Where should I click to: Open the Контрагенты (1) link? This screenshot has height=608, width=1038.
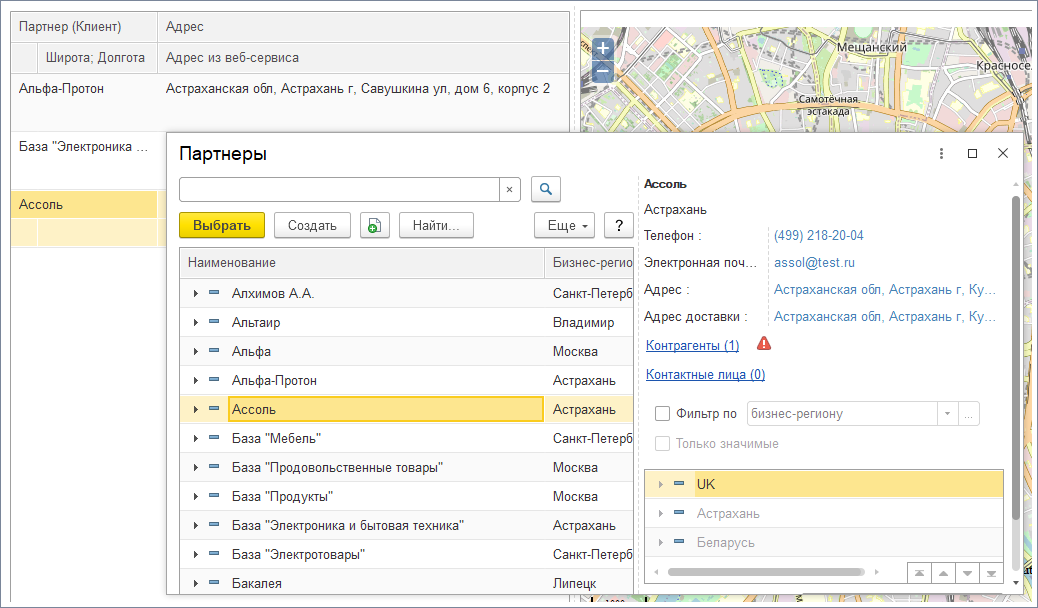point(692,345)
